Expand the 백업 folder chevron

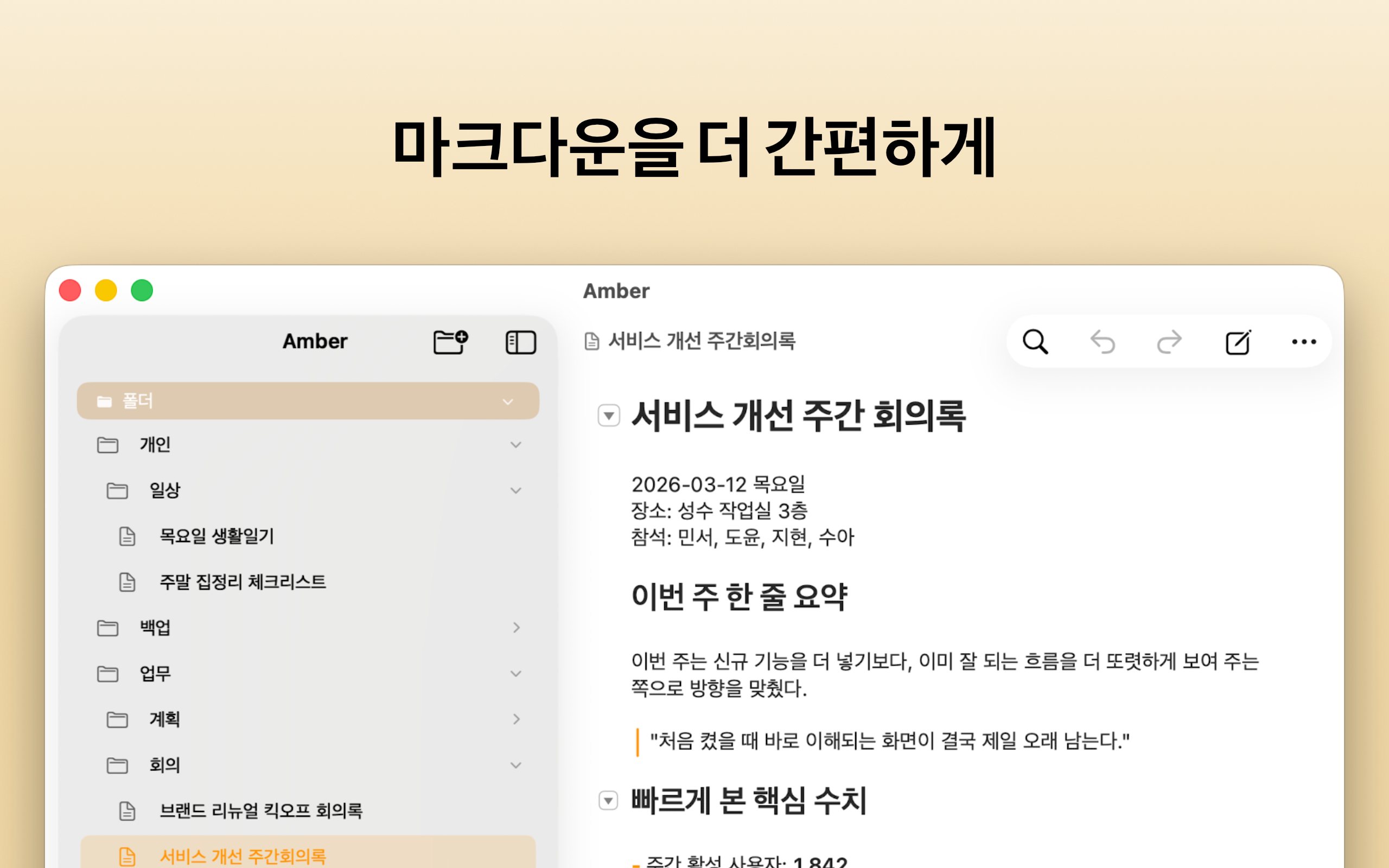[515, 628]
